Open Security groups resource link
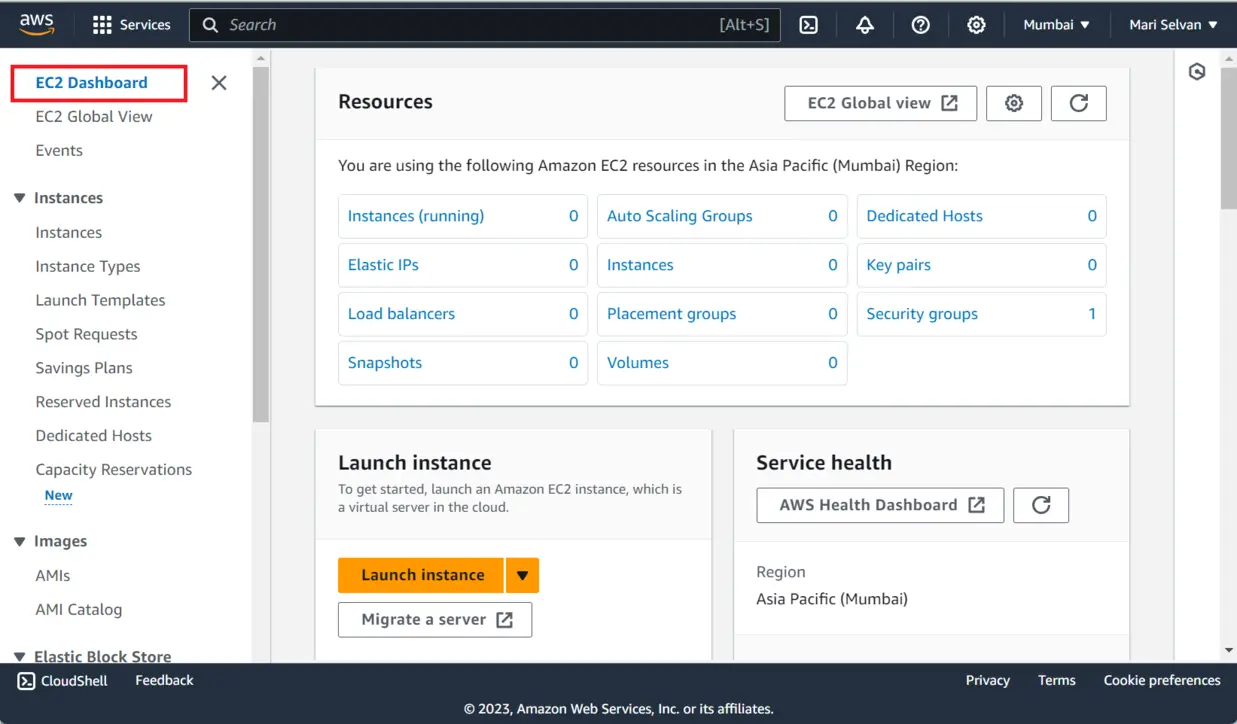Screen dimensions: 1237x724 (x=922, y=314)
